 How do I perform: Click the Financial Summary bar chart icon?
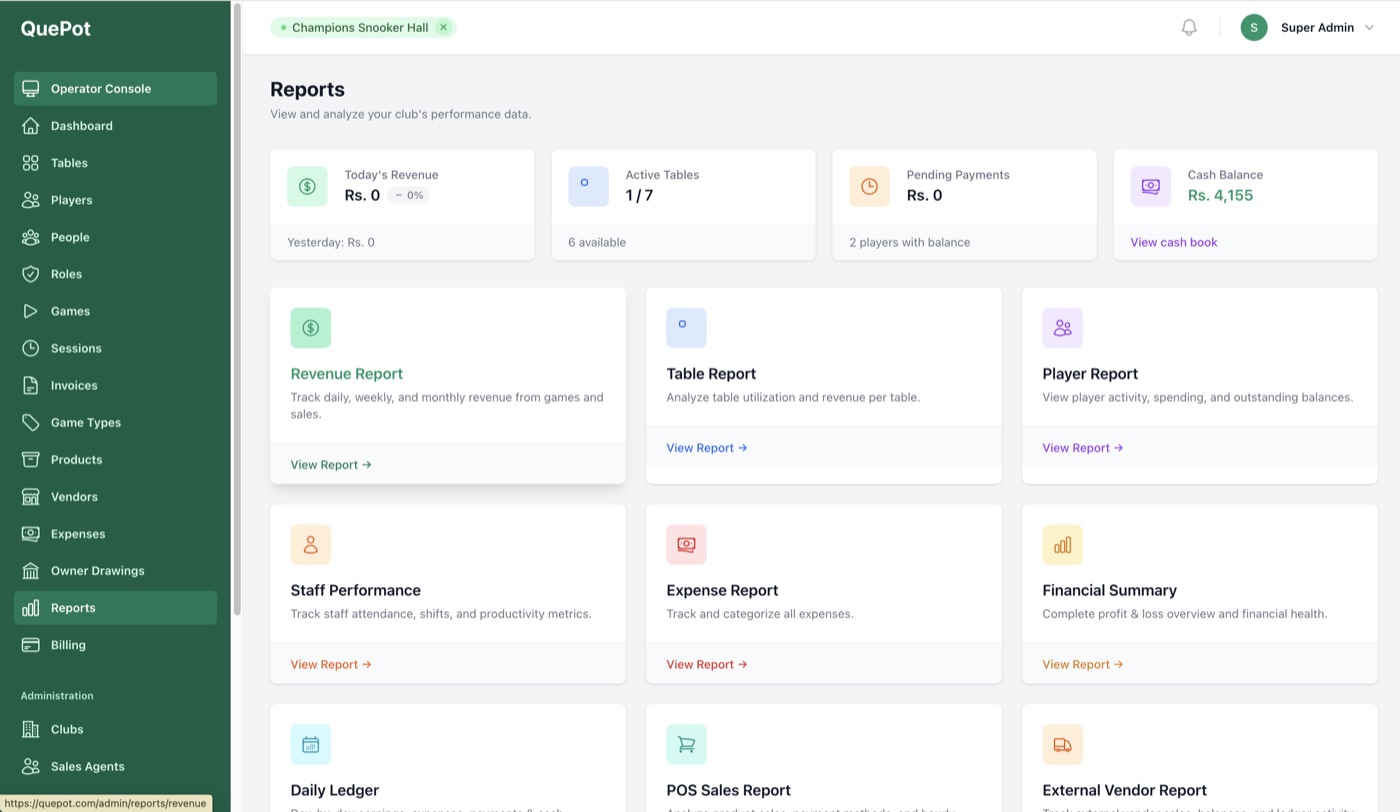[x=1062, y=545]
